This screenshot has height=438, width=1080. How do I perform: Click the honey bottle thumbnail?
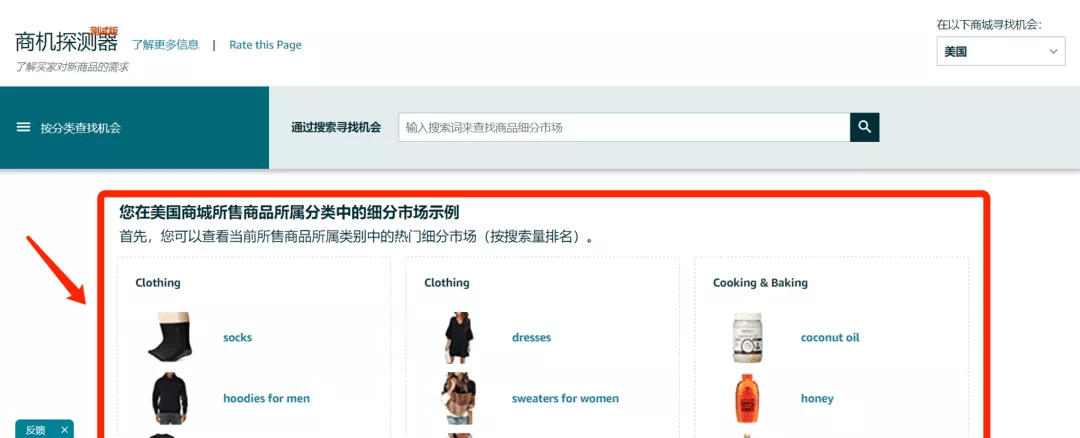point(748,398)
